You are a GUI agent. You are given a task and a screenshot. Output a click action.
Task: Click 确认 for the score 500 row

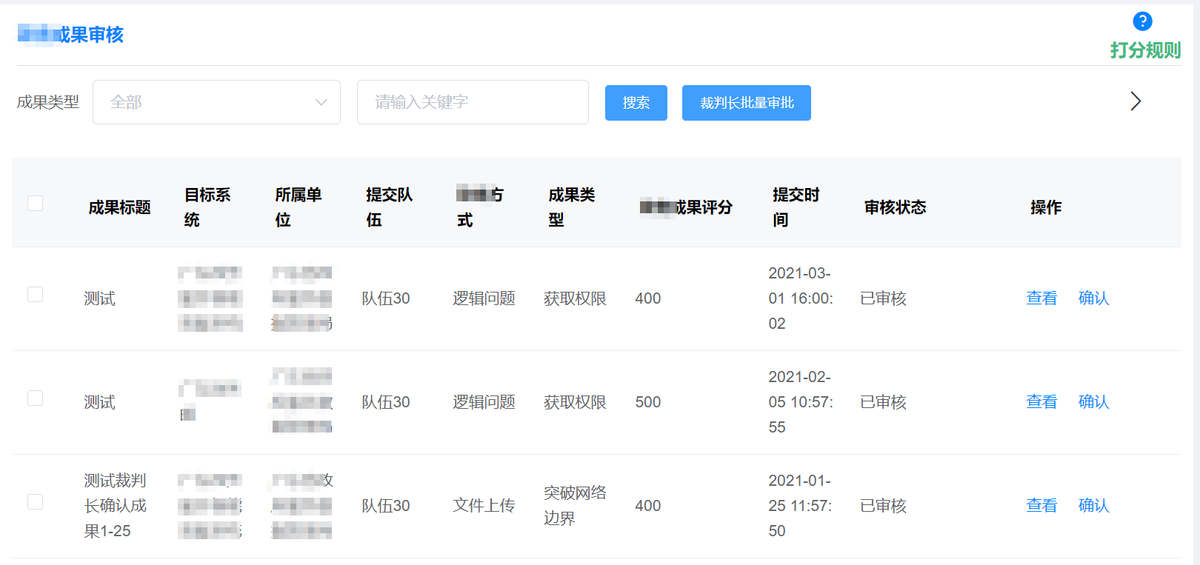pos(1094,402)
